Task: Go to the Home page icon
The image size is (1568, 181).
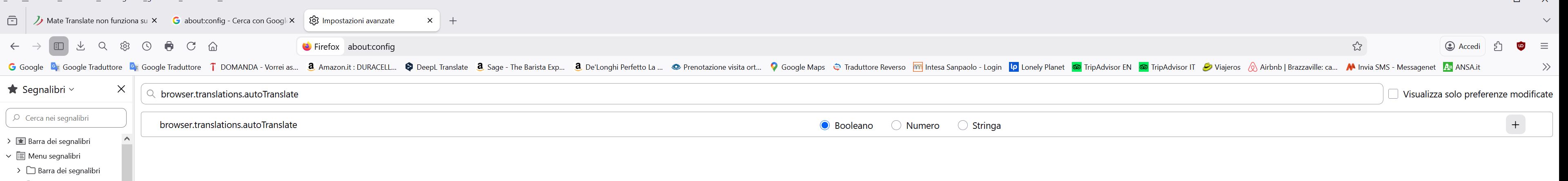Action: [213, 46]
